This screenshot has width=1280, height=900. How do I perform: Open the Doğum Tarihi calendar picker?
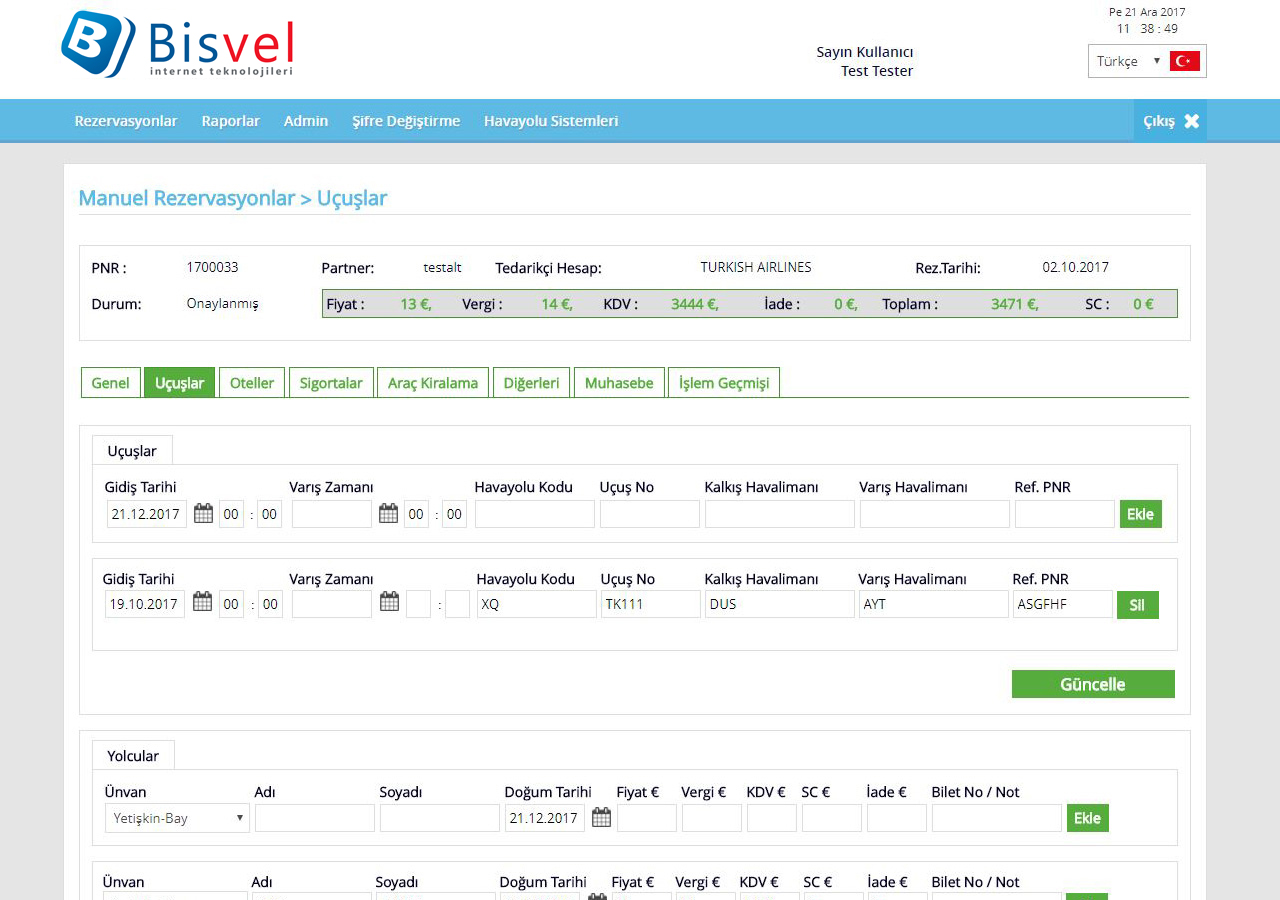click(601, 818)
